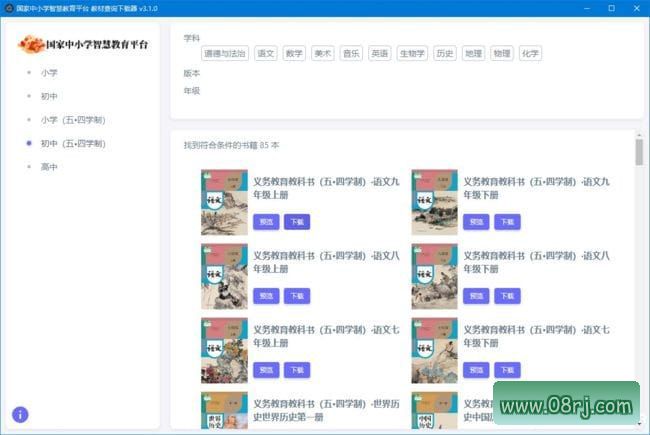Click title 世界历史世界历史第一册

click(326, 411)
